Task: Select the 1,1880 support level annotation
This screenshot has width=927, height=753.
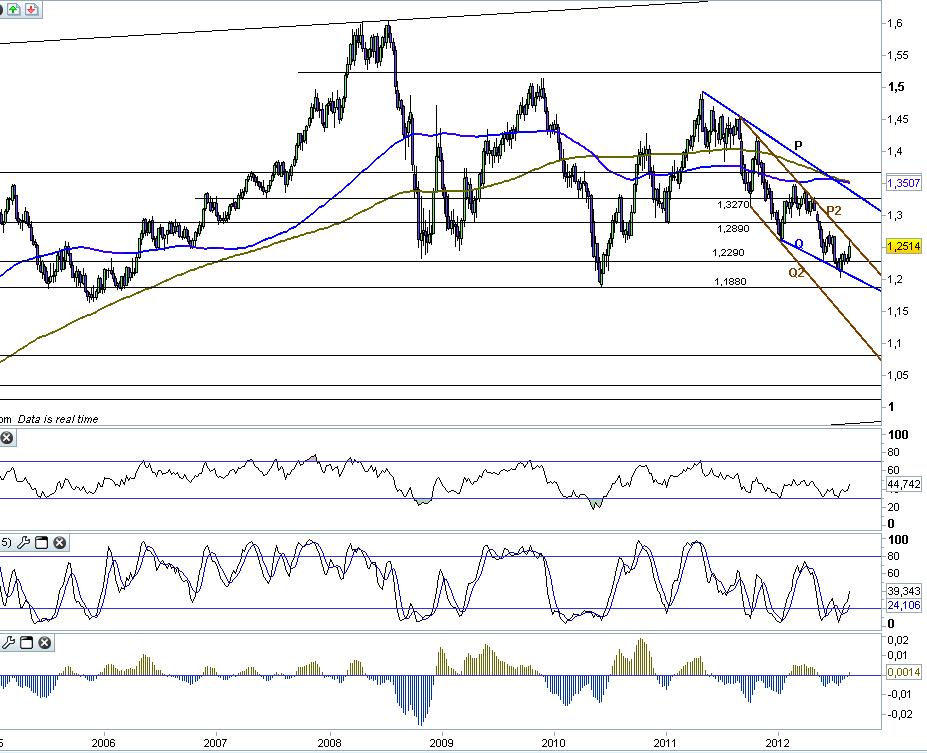Action: click(730, 282)
